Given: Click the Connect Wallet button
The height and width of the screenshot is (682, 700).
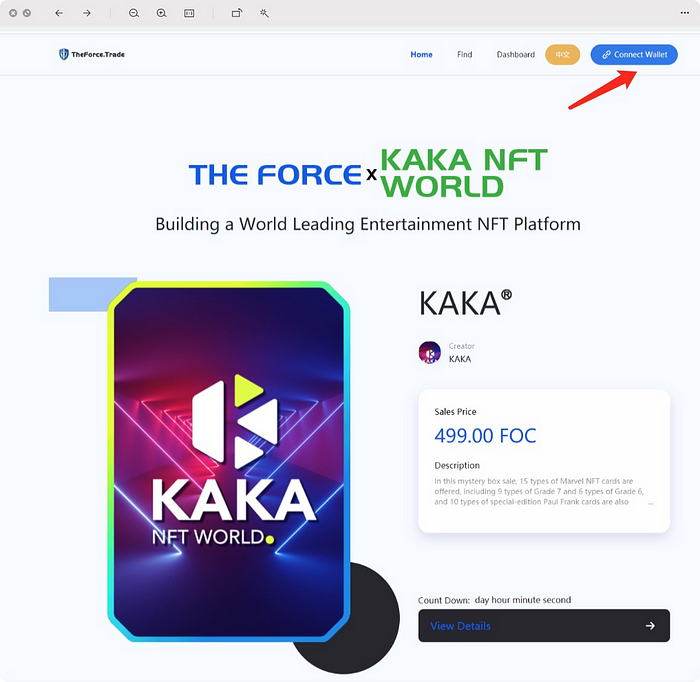Looking at the screenshot, I should [x=634, y=54].
